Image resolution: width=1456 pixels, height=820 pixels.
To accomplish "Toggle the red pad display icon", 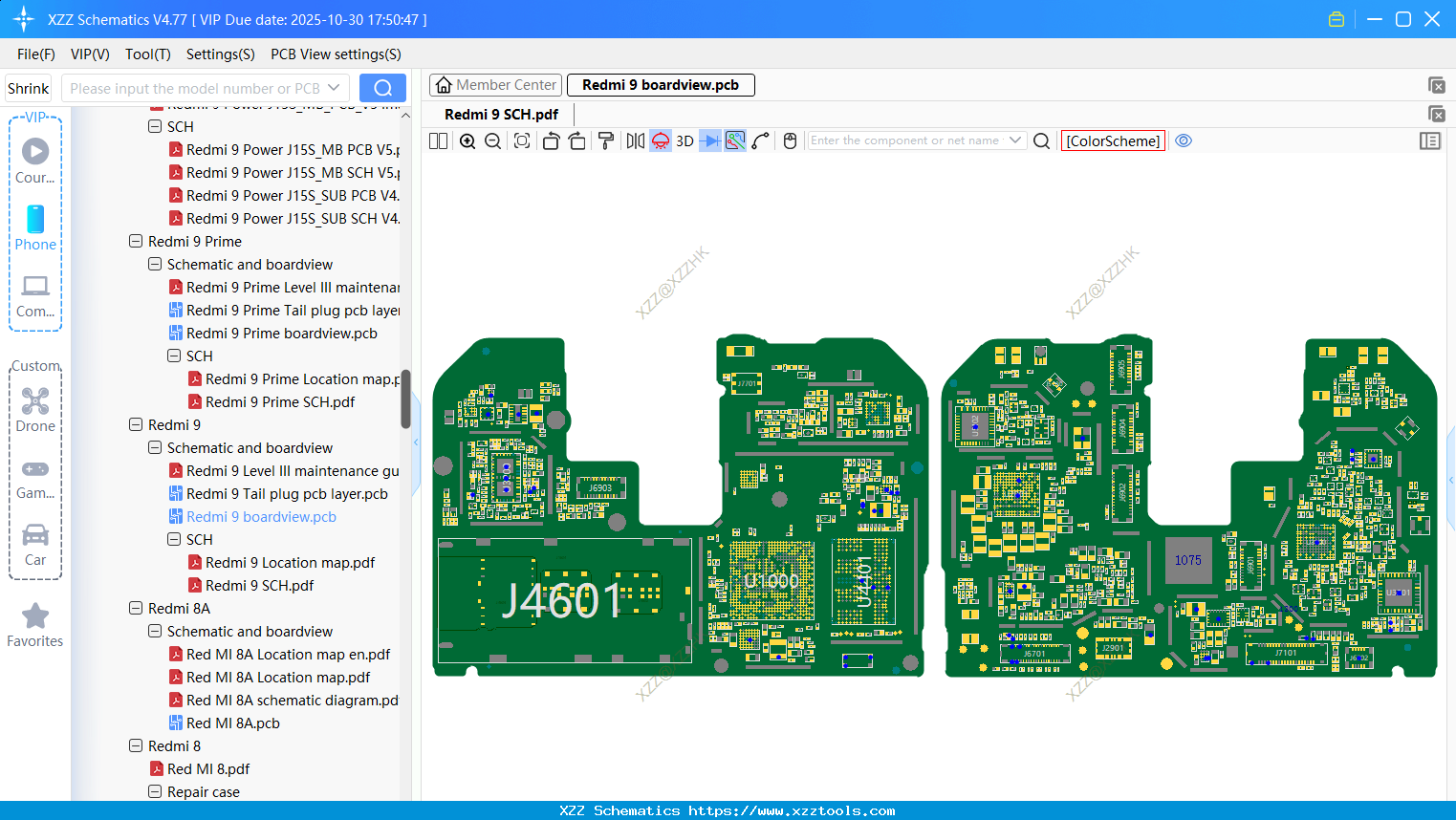I will point(661,140).
